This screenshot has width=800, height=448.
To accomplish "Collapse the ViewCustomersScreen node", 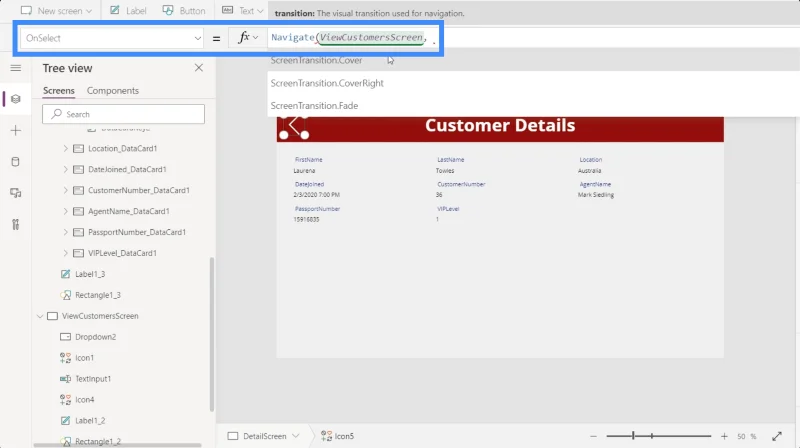I will 40,316.
